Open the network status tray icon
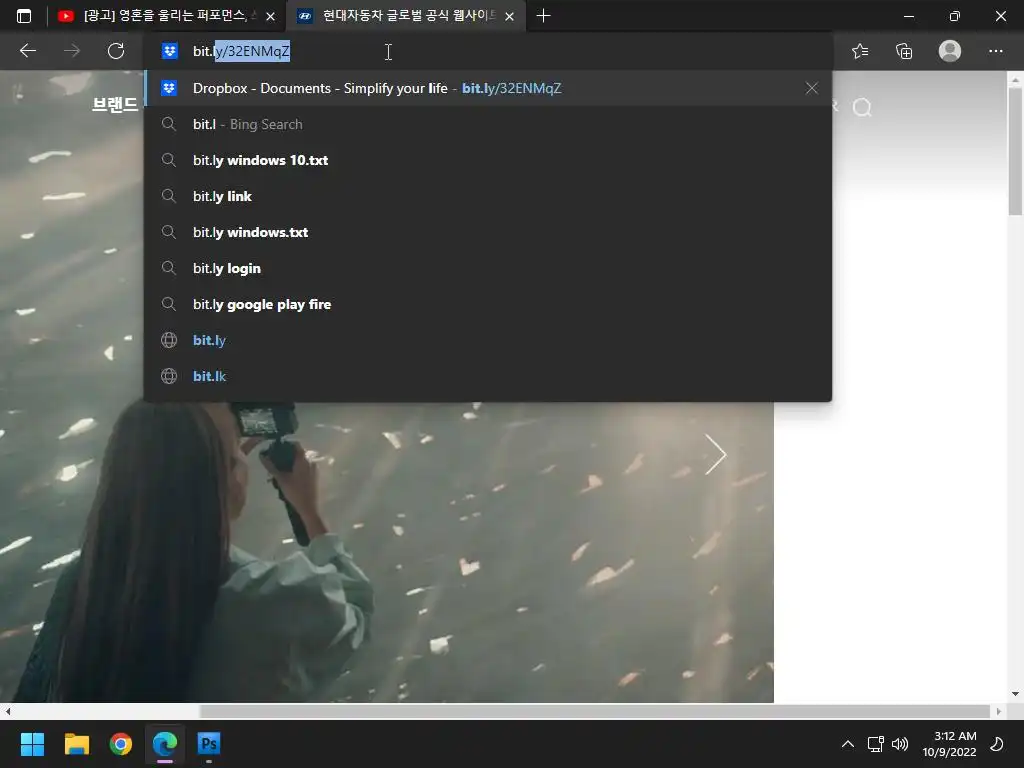 [875, 744]
